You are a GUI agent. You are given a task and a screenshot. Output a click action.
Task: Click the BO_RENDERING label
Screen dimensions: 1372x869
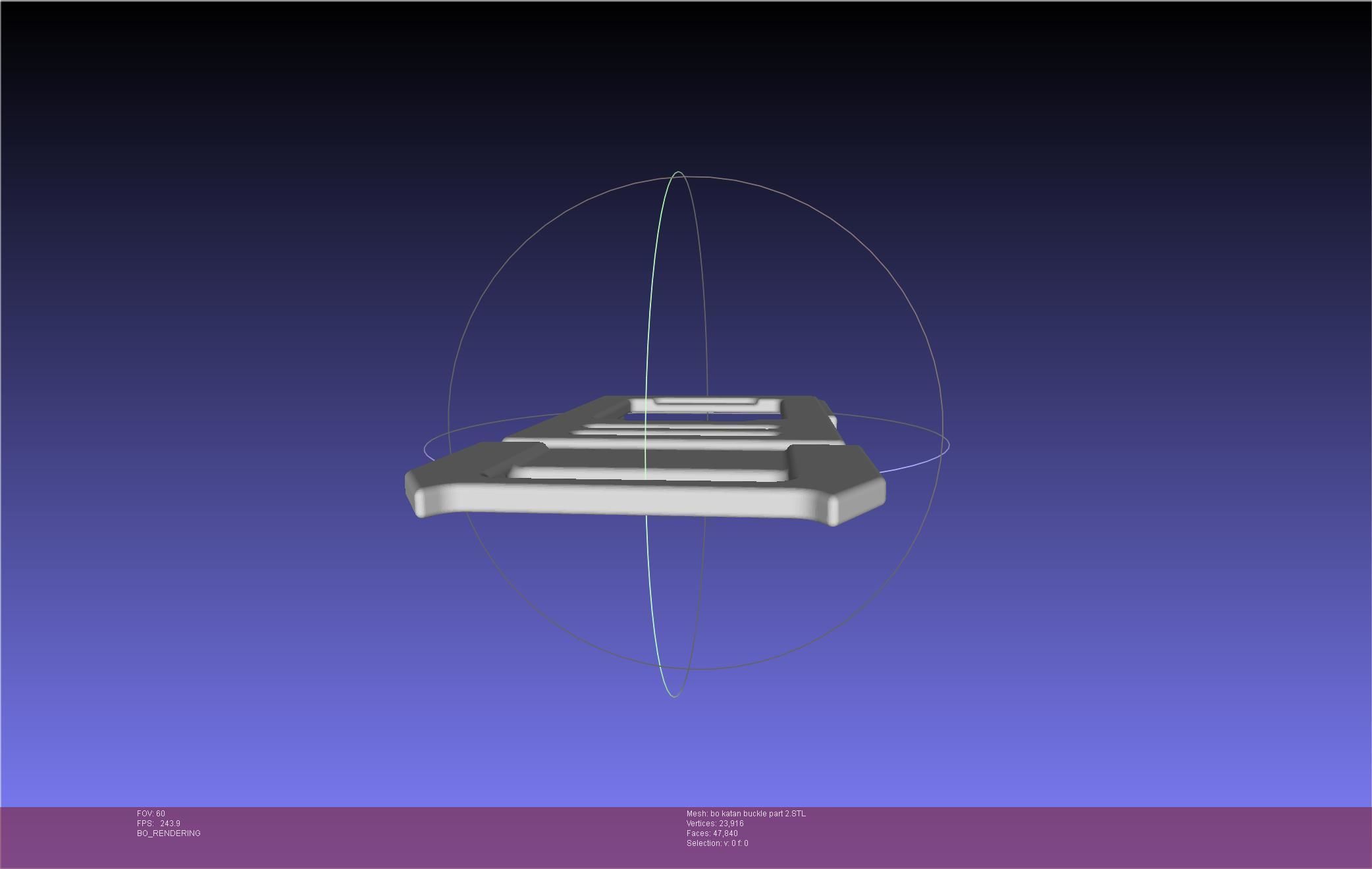click(169, 833)
